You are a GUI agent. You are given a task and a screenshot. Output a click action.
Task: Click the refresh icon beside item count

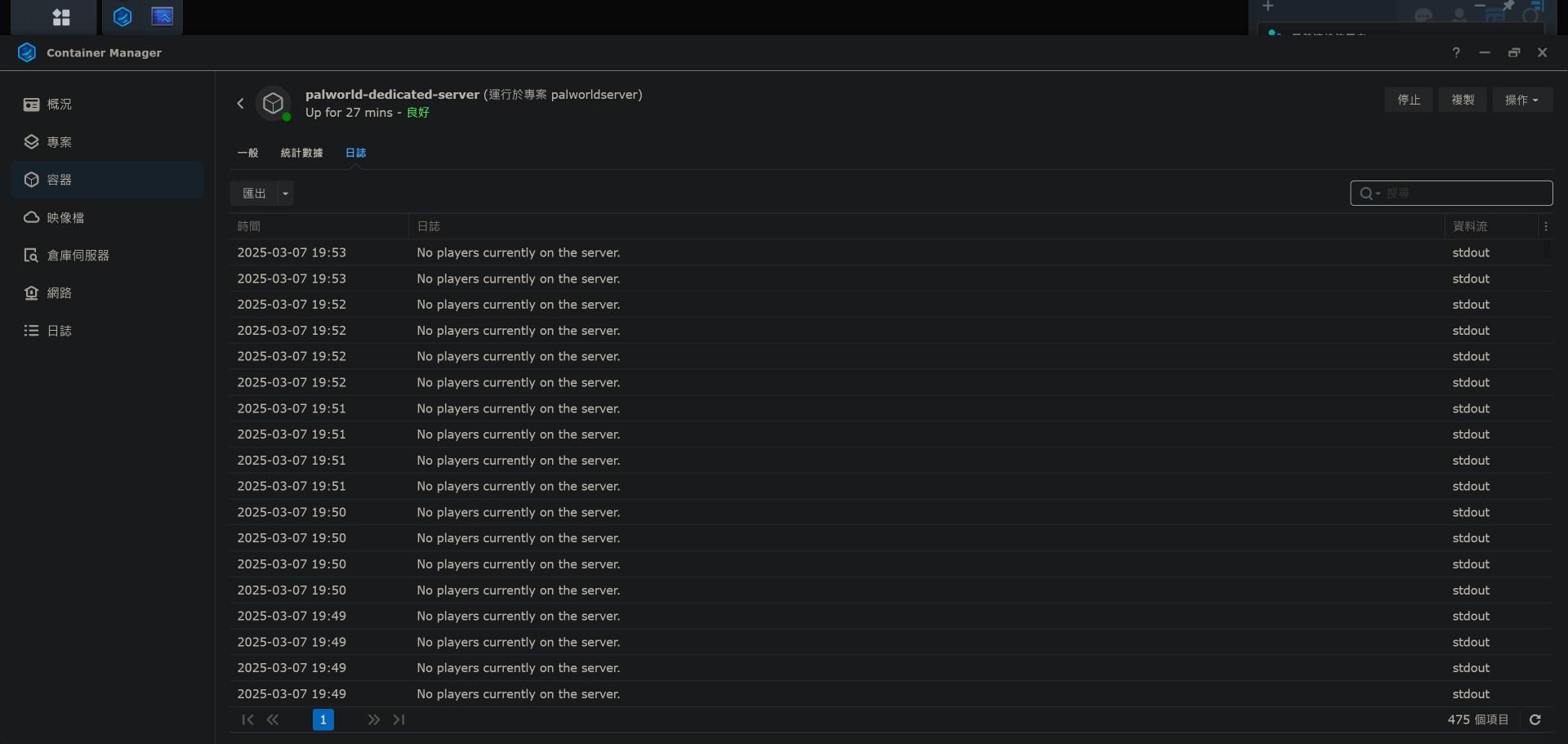tap(1535, 719)
